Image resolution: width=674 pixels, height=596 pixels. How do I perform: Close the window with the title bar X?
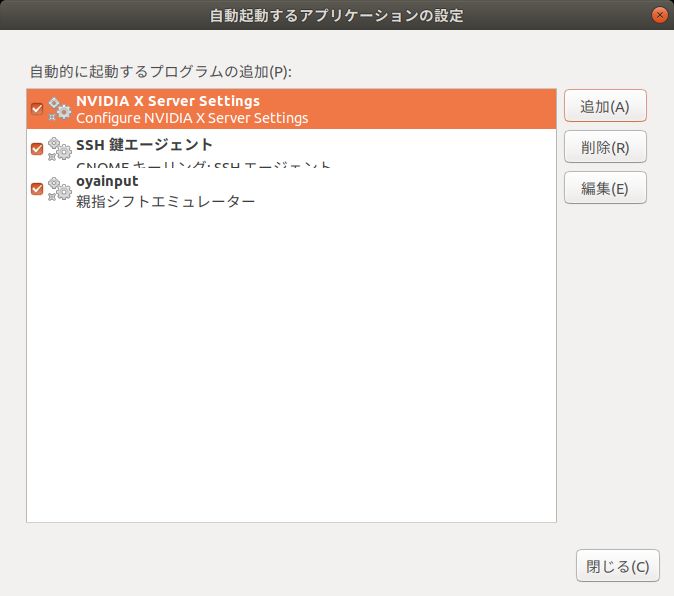pyautogui.click(x=659, y=15)
